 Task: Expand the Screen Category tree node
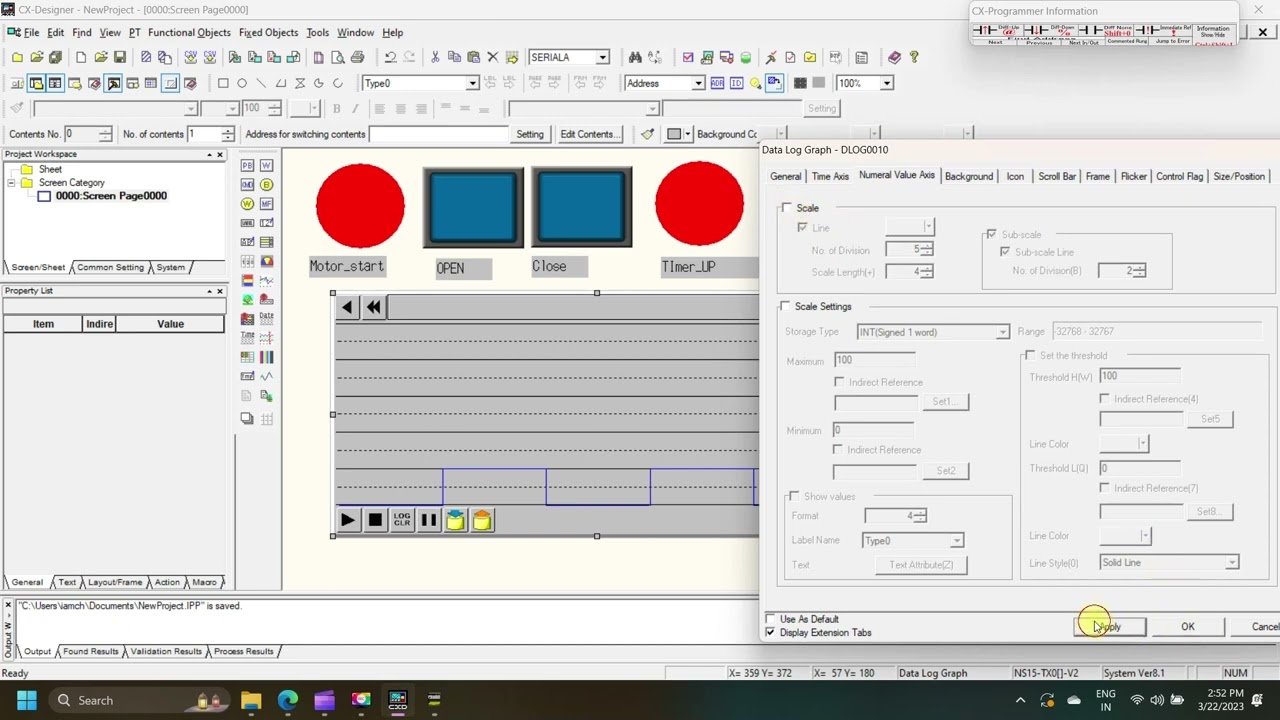(12, 183)
